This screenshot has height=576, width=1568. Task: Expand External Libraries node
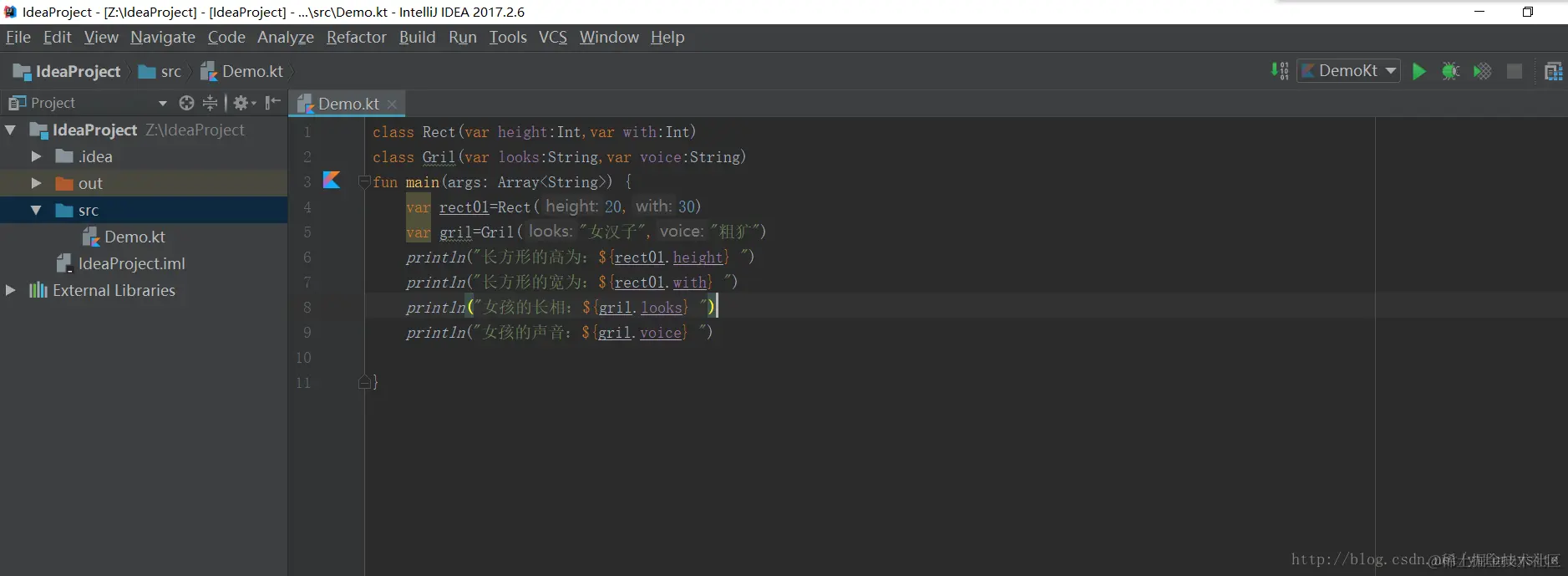pyautogui.click(x=10, y=290)
